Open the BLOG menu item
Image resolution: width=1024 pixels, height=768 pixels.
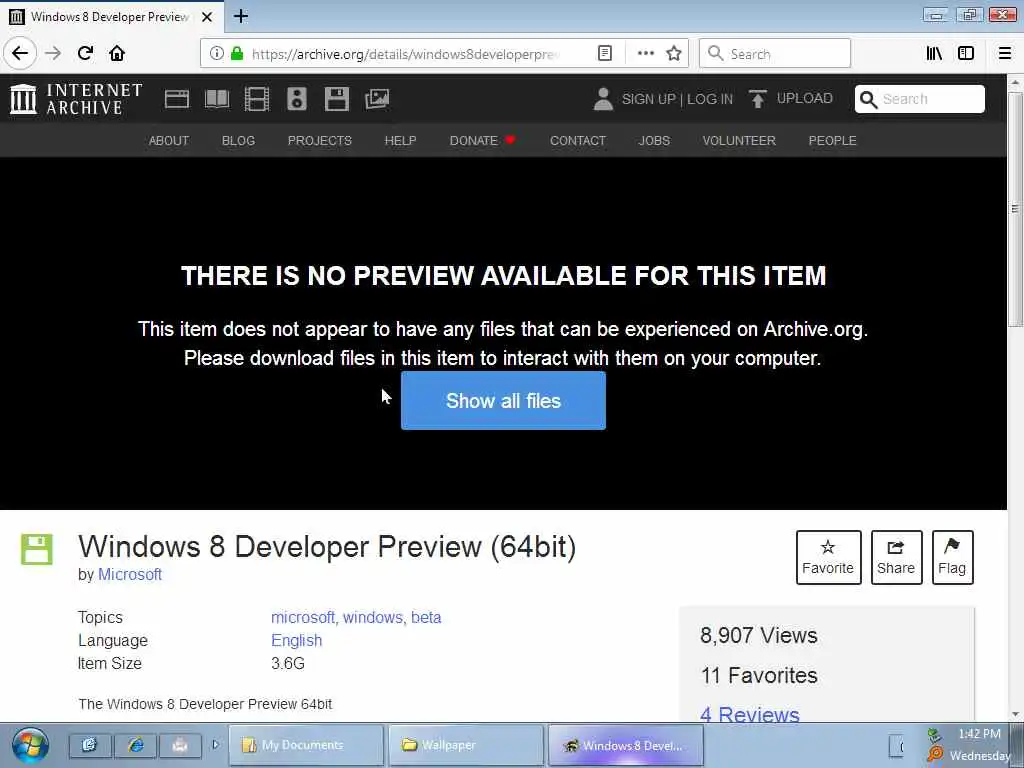(x=238, y=140)
